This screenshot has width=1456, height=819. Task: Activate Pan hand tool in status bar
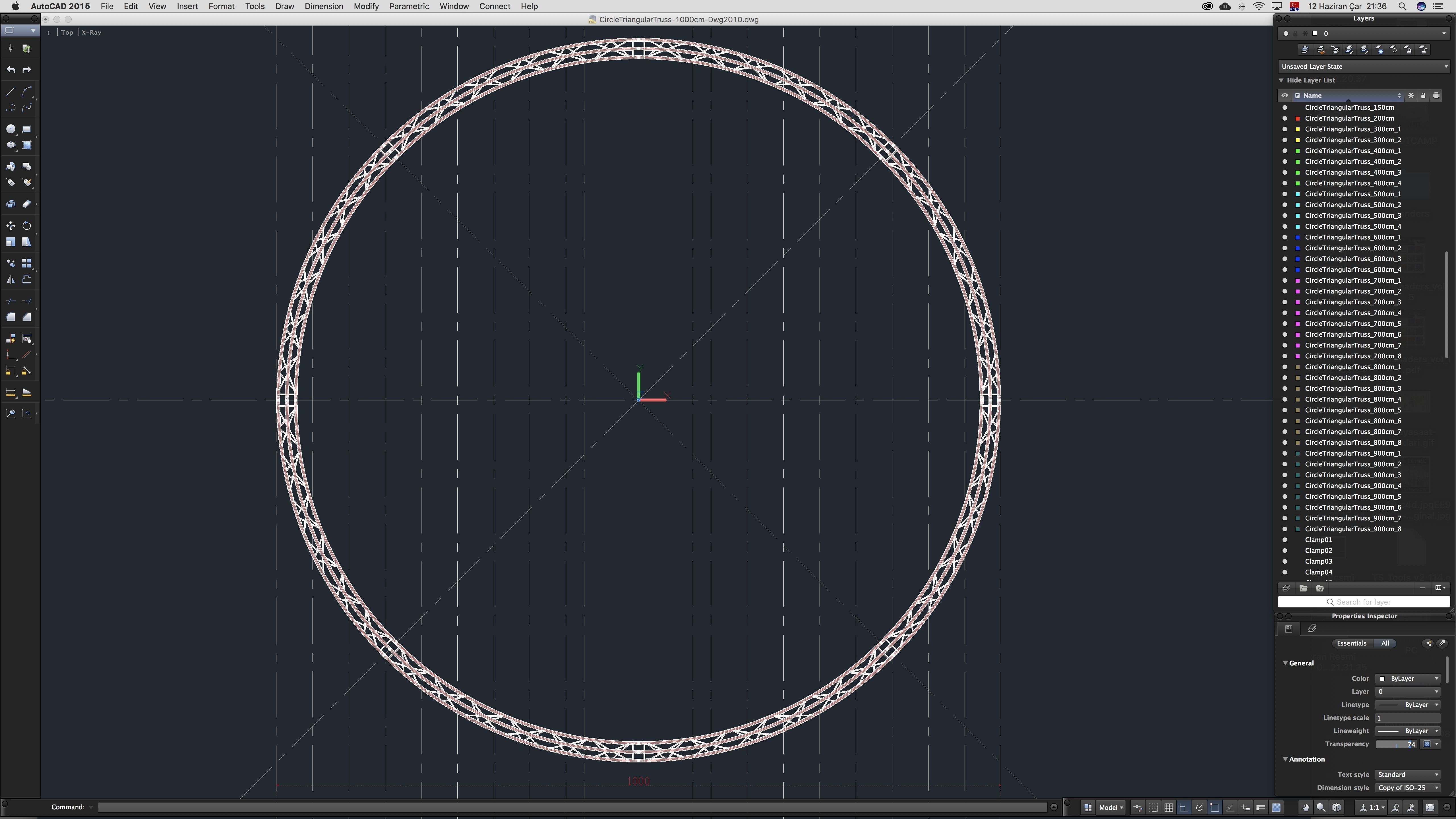[x=1306, y=808]
